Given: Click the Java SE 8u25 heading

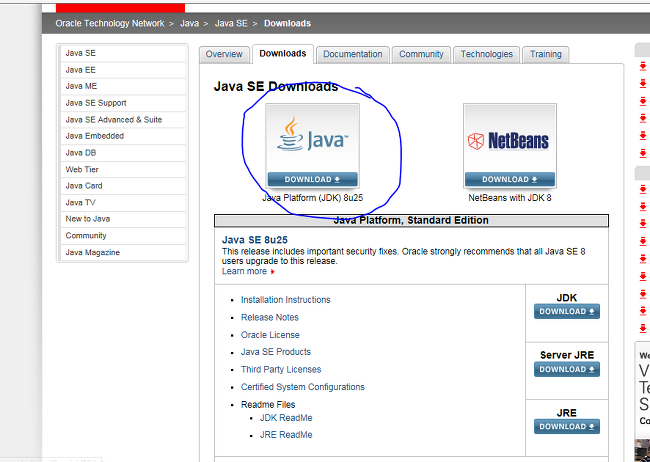Looking at the screenshot, I should (255, 240).
